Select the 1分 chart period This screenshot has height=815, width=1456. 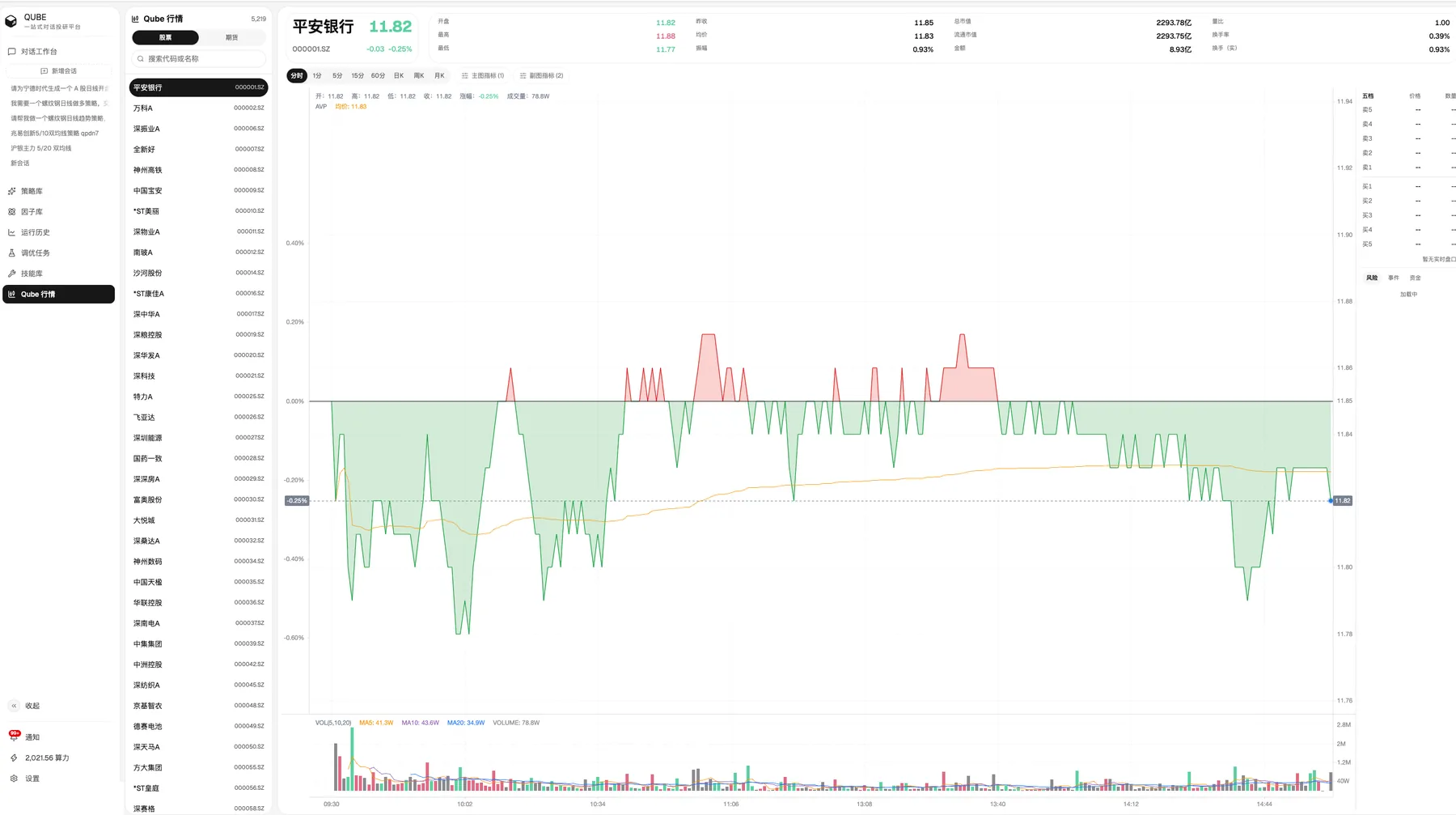[x=317, y=76]
